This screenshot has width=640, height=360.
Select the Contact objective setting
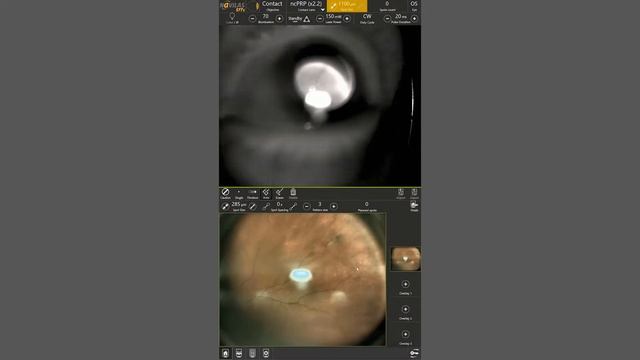[272, 6]
